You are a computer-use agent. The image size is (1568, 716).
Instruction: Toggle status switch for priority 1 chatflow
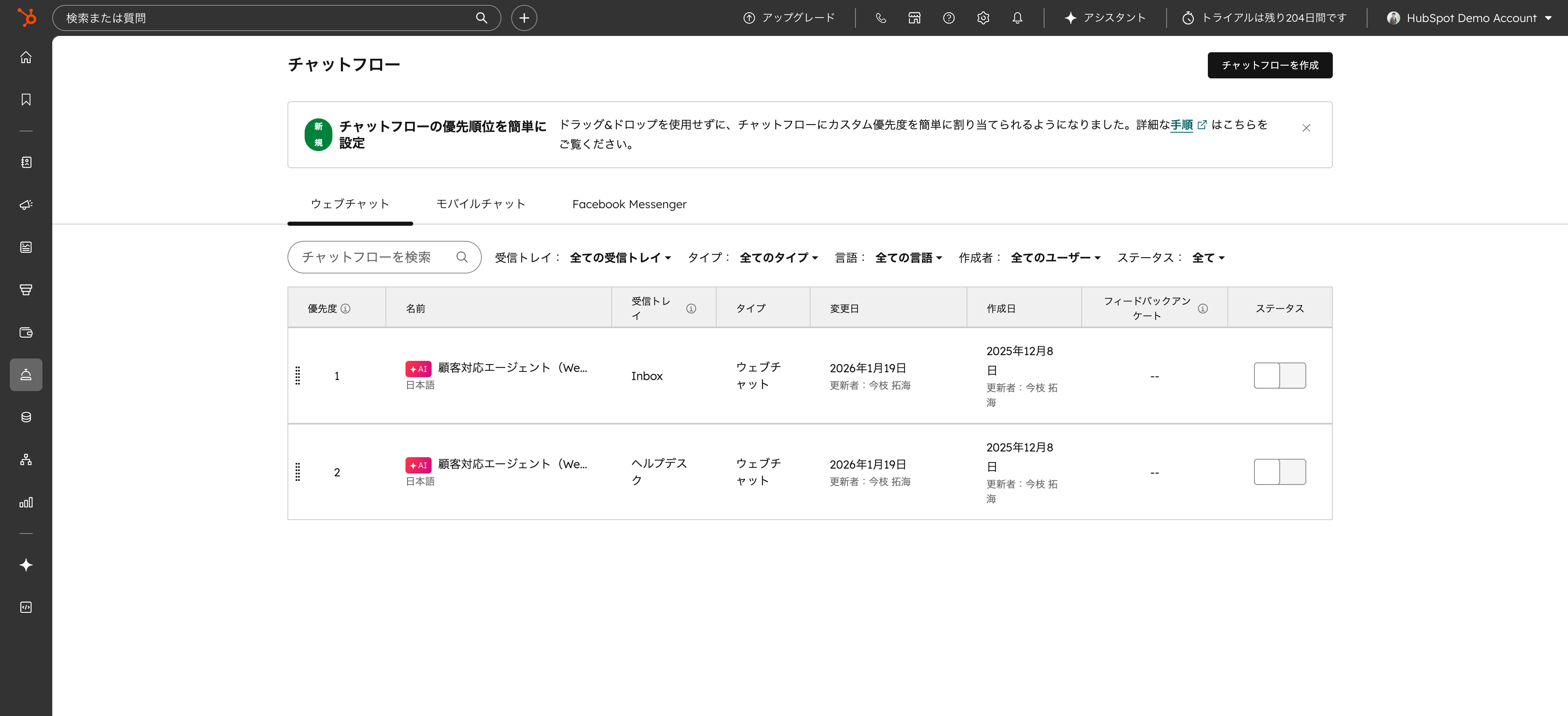tap(1279, 376)
